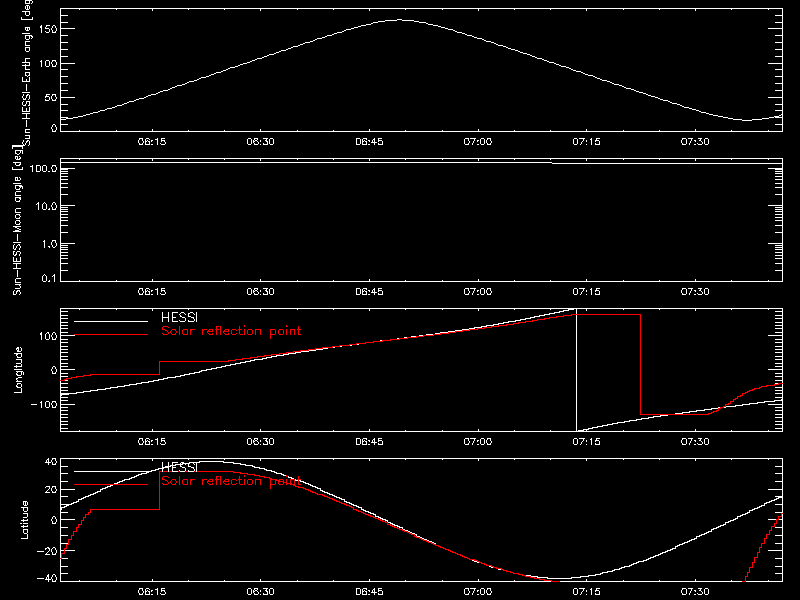Click 06:45 below the Earth angle plot
The height and width of the screenshot is (600, 800).
coord(369,142)
